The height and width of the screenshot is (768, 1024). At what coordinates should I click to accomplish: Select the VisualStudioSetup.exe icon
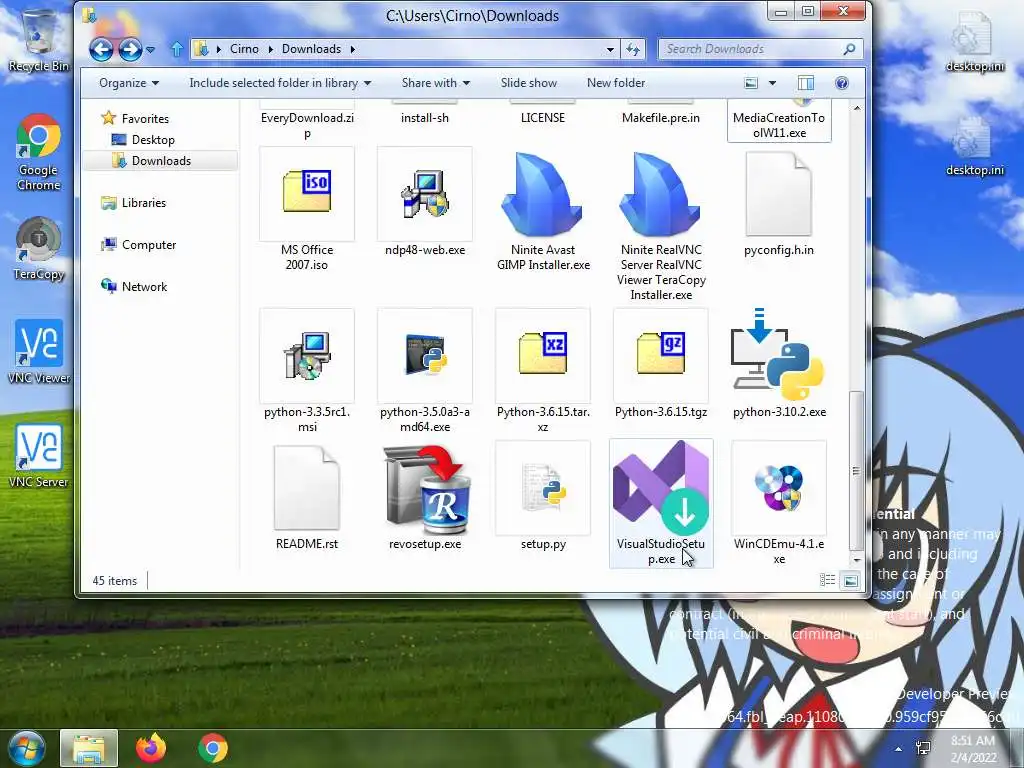click(661, 488)
